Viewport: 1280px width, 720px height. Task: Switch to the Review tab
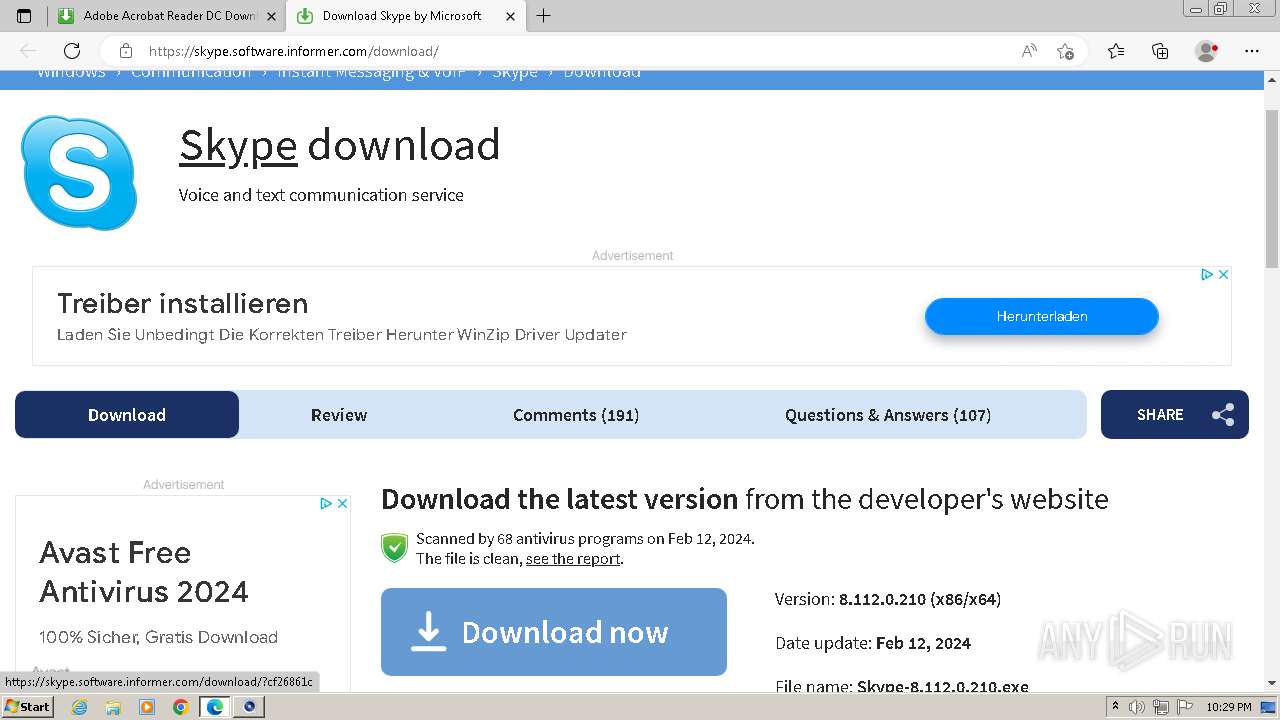click(x=339, y=415)
